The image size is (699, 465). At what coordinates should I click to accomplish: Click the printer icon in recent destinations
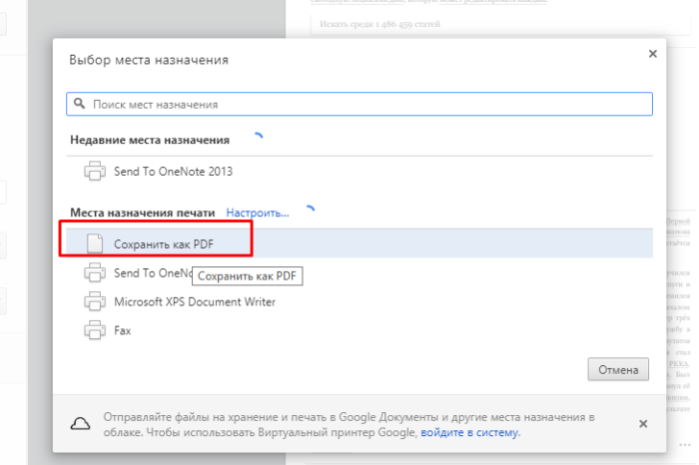coord(95,171)
